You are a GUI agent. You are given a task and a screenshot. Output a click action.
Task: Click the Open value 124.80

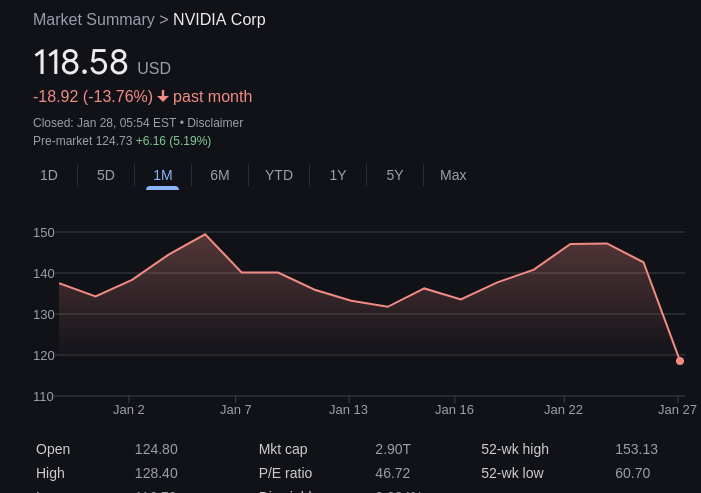pyautogui.click(x=156, y=449)
